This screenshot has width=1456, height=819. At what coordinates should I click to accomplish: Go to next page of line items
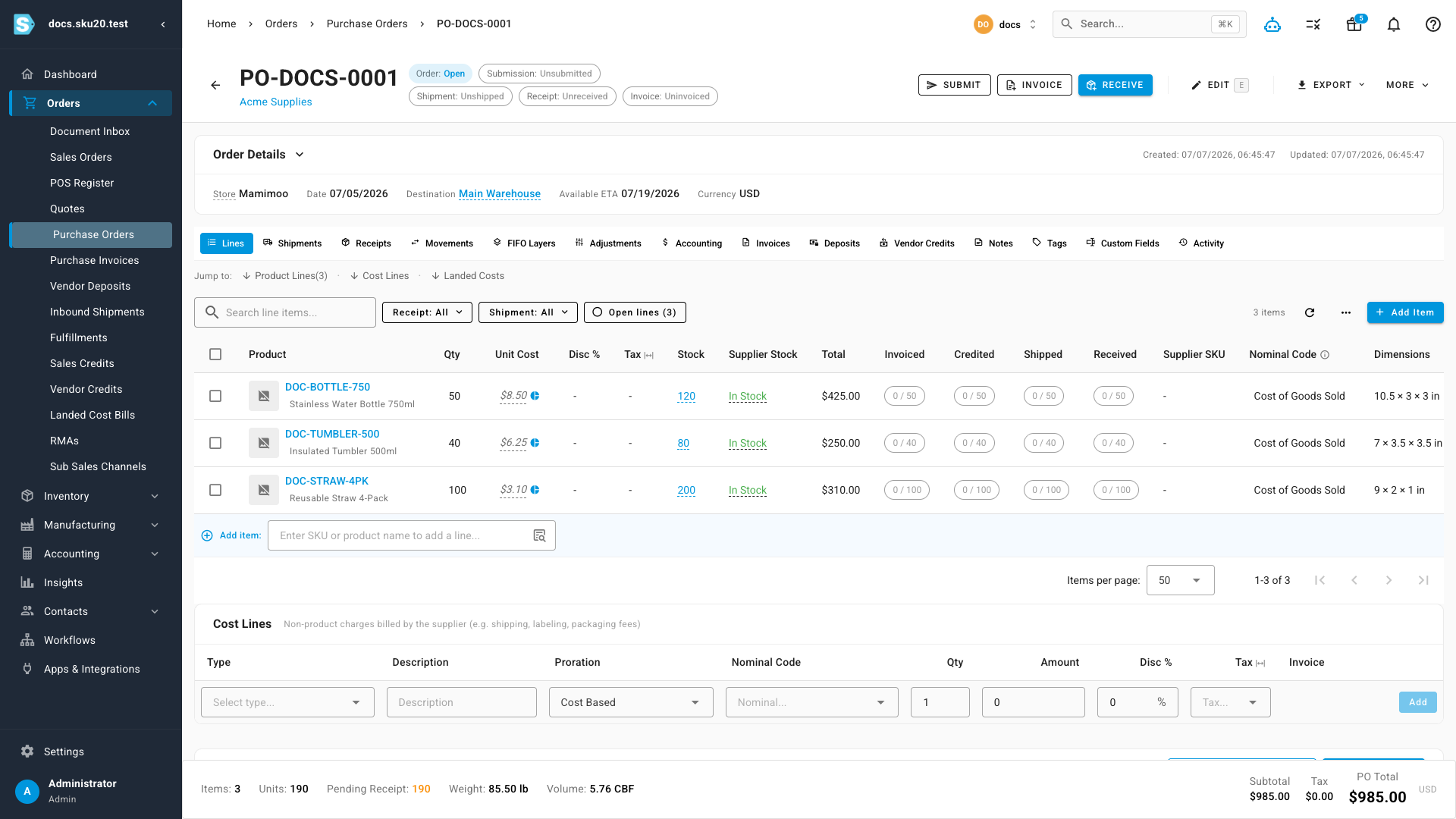click(1389, 580)
